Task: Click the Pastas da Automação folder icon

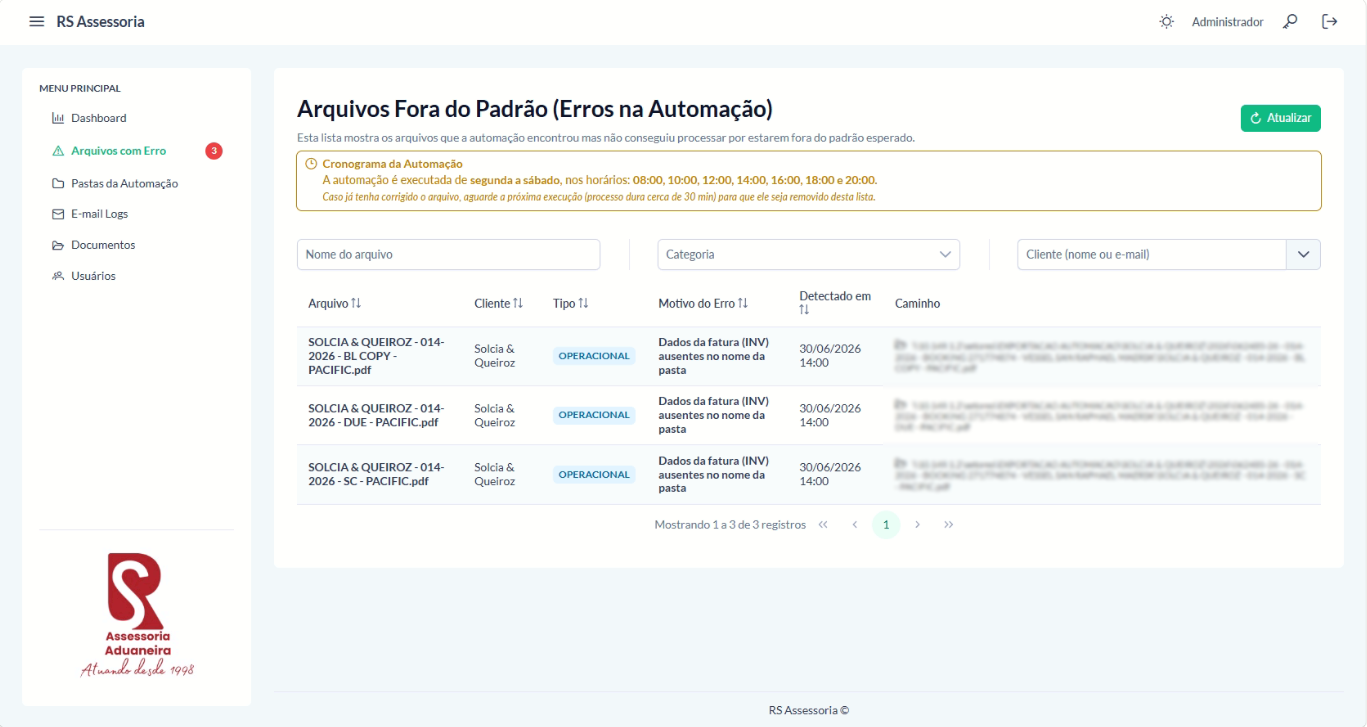Action: coord(58,184)
